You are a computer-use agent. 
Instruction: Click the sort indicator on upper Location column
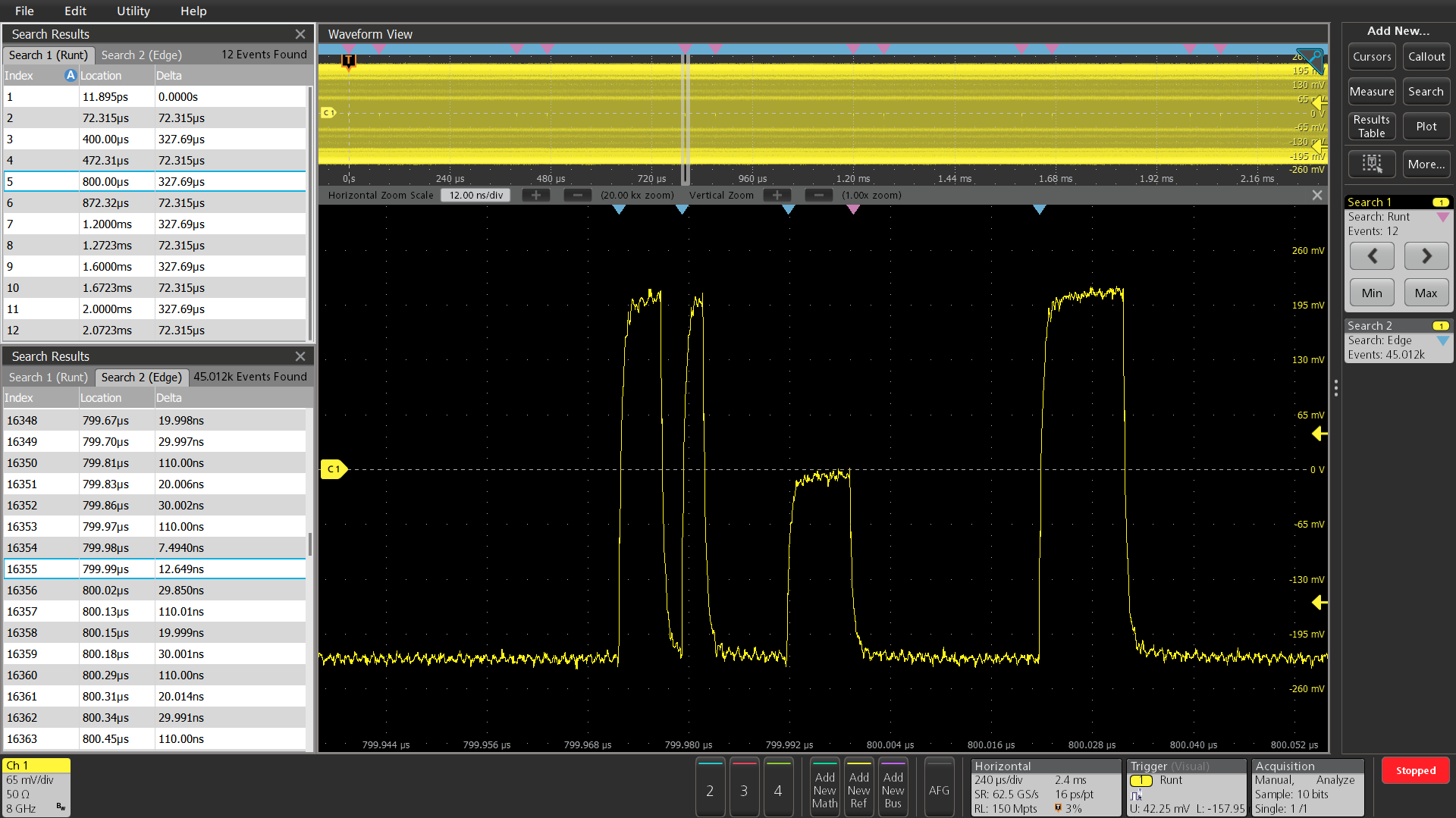coord(71,75)
